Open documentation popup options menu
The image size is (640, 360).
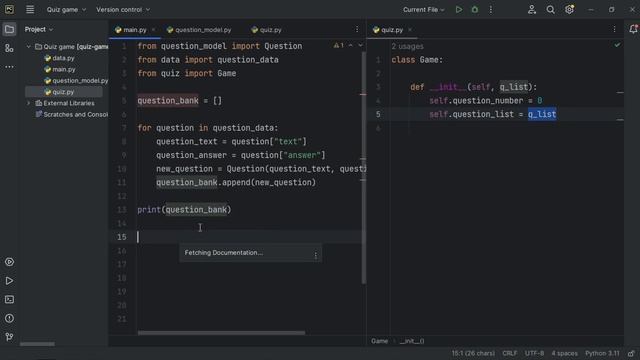click(316, 256)
